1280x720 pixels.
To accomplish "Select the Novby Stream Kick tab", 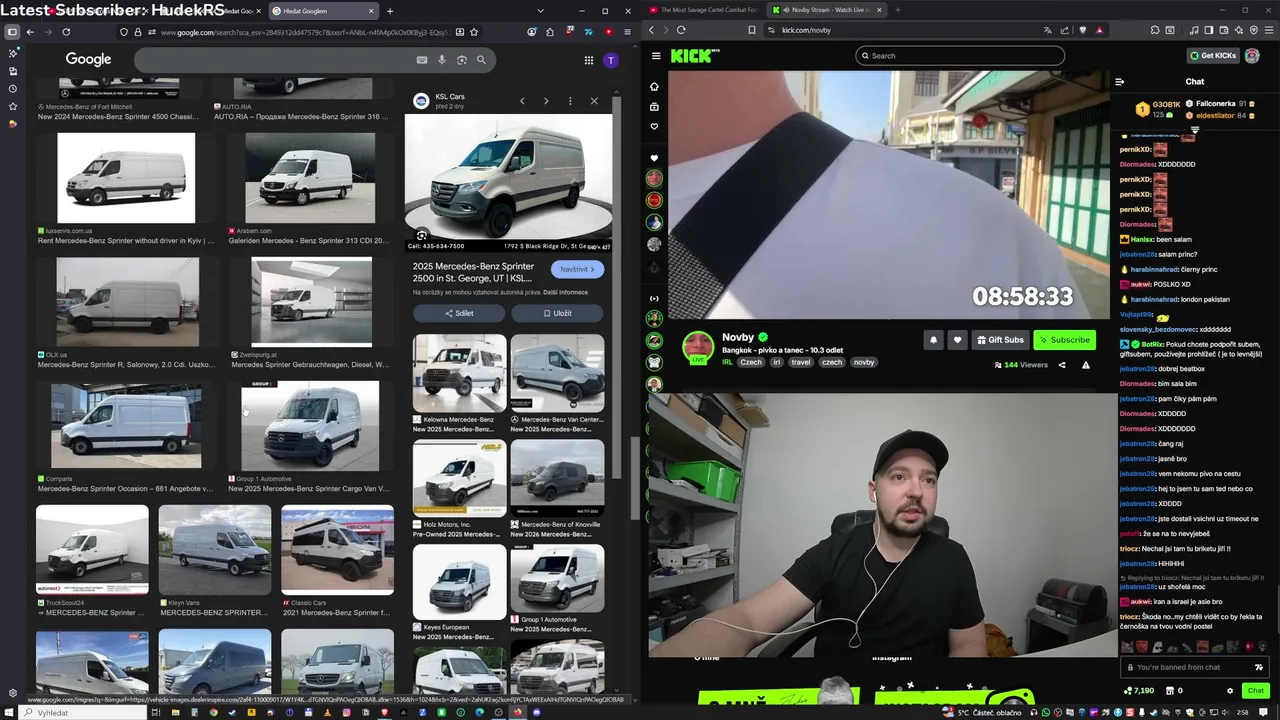I will [827, 10].
